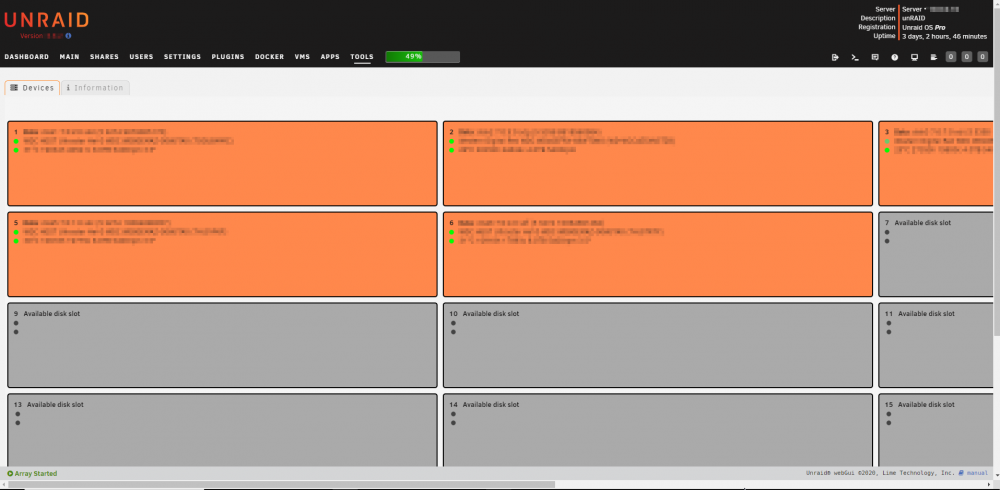This screenshot has height=490, width=1000.
Task: Select orange disk slot 5 card
Action: point(222,254)
